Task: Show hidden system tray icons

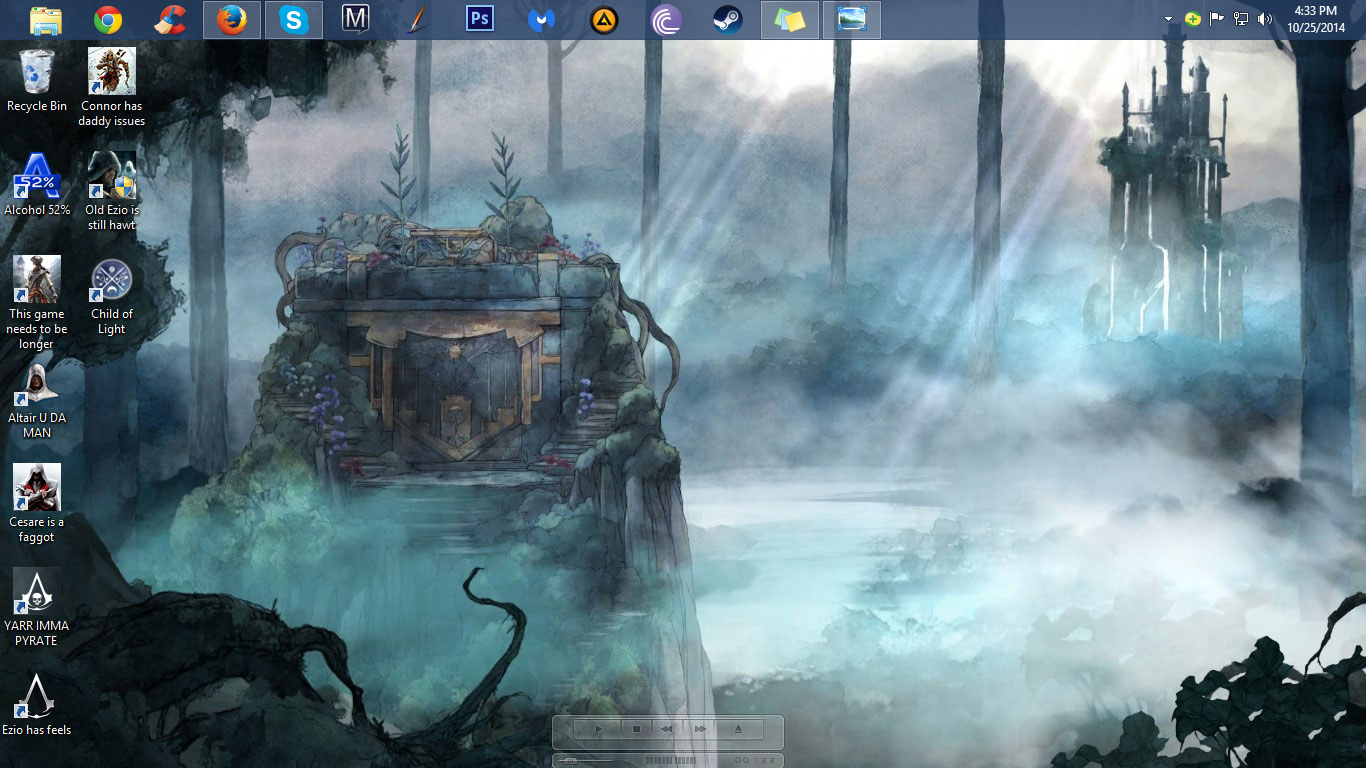Action: (x=1168, y=19)
